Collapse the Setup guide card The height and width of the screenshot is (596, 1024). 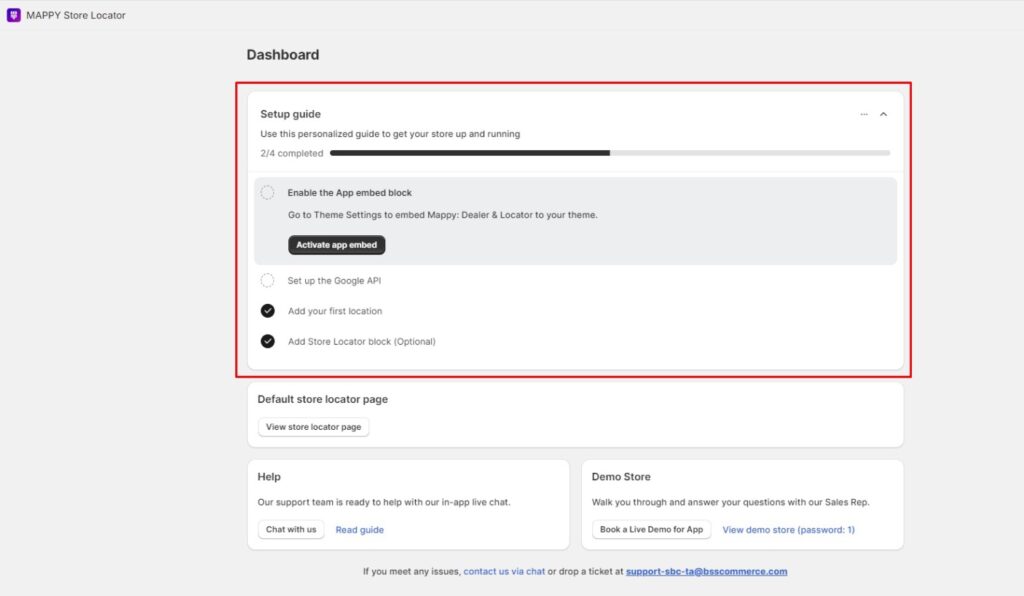[x=884, y=114]
